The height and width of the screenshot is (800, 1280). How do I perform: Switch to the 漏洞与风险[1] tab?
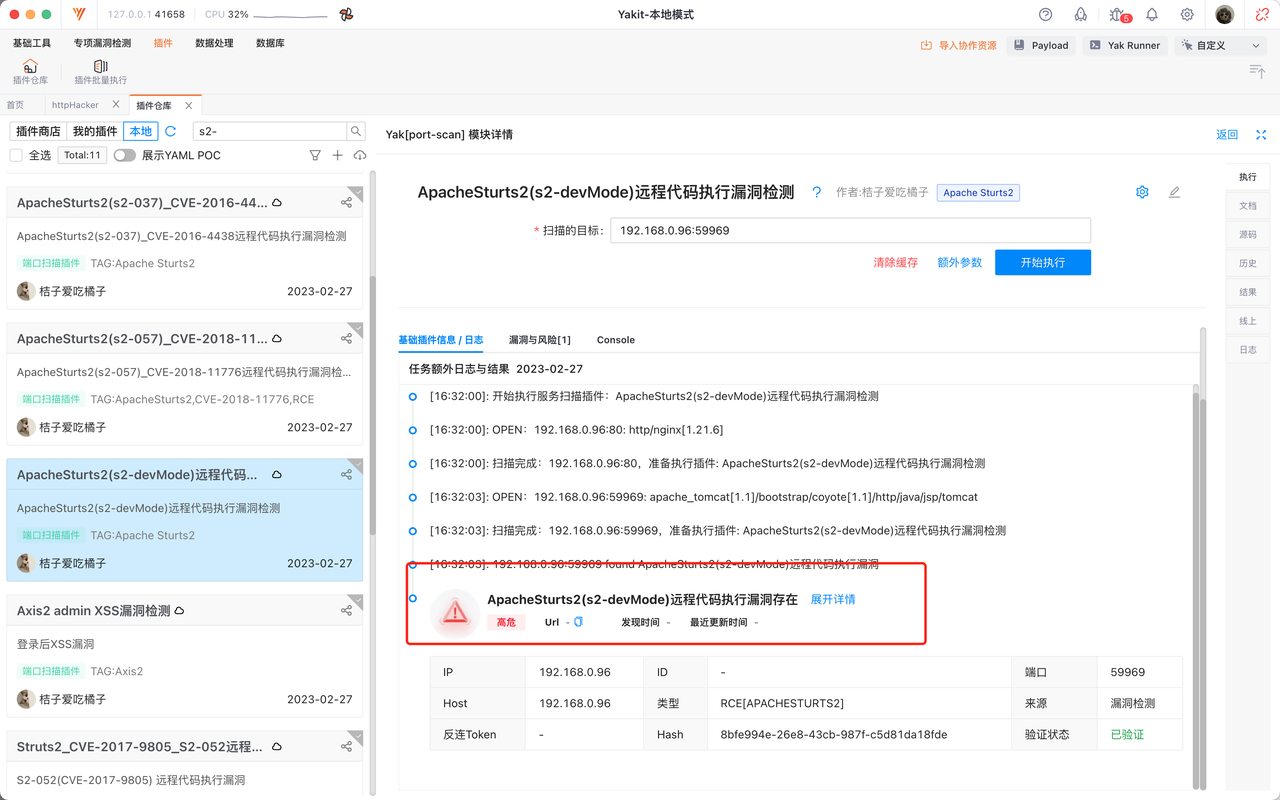click(x=539, y=340)
